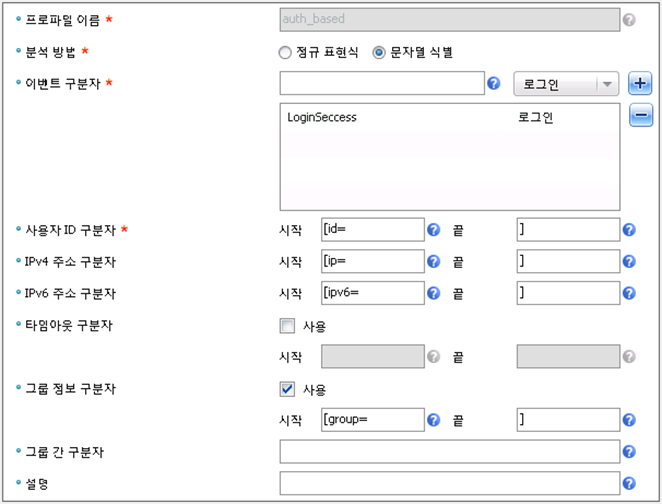Open help for IPv4 주소 시작 field
The height and width of the screenshot is (504, 662).
pos(433,261)
